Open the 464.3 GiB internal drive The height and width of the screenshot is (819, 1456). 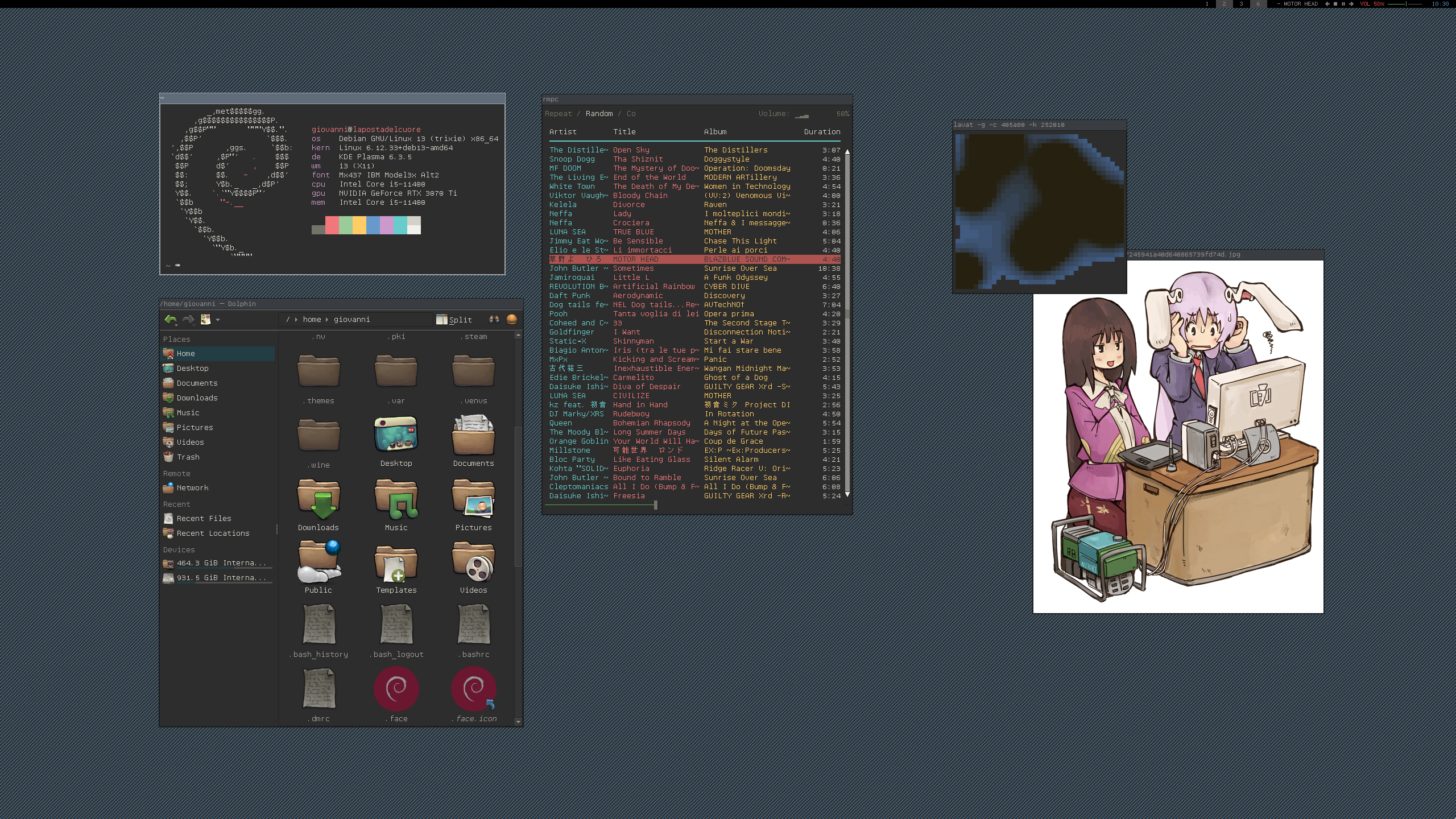coord(218,563)
